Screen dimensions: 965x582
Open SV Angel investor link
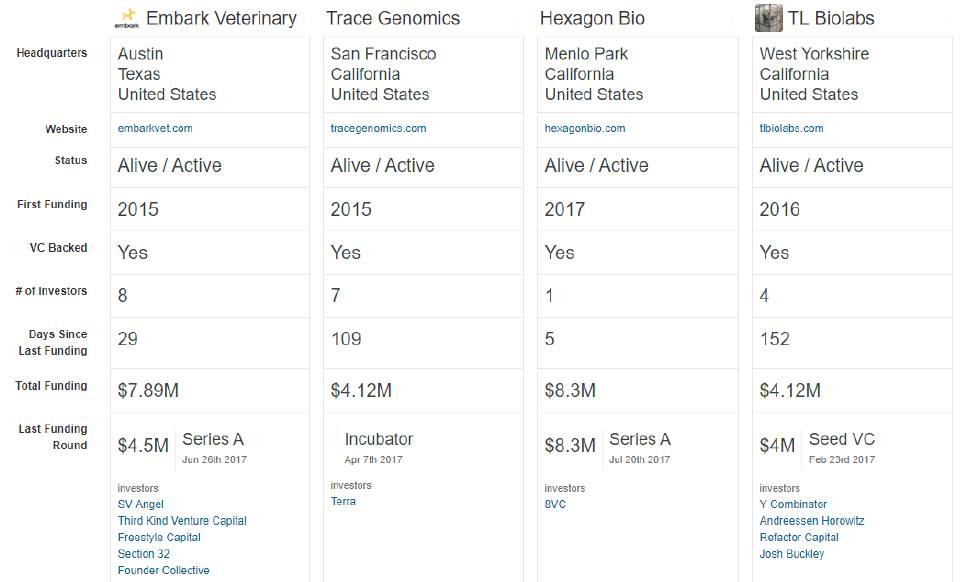pyautogui.click(x=141, y=505)
